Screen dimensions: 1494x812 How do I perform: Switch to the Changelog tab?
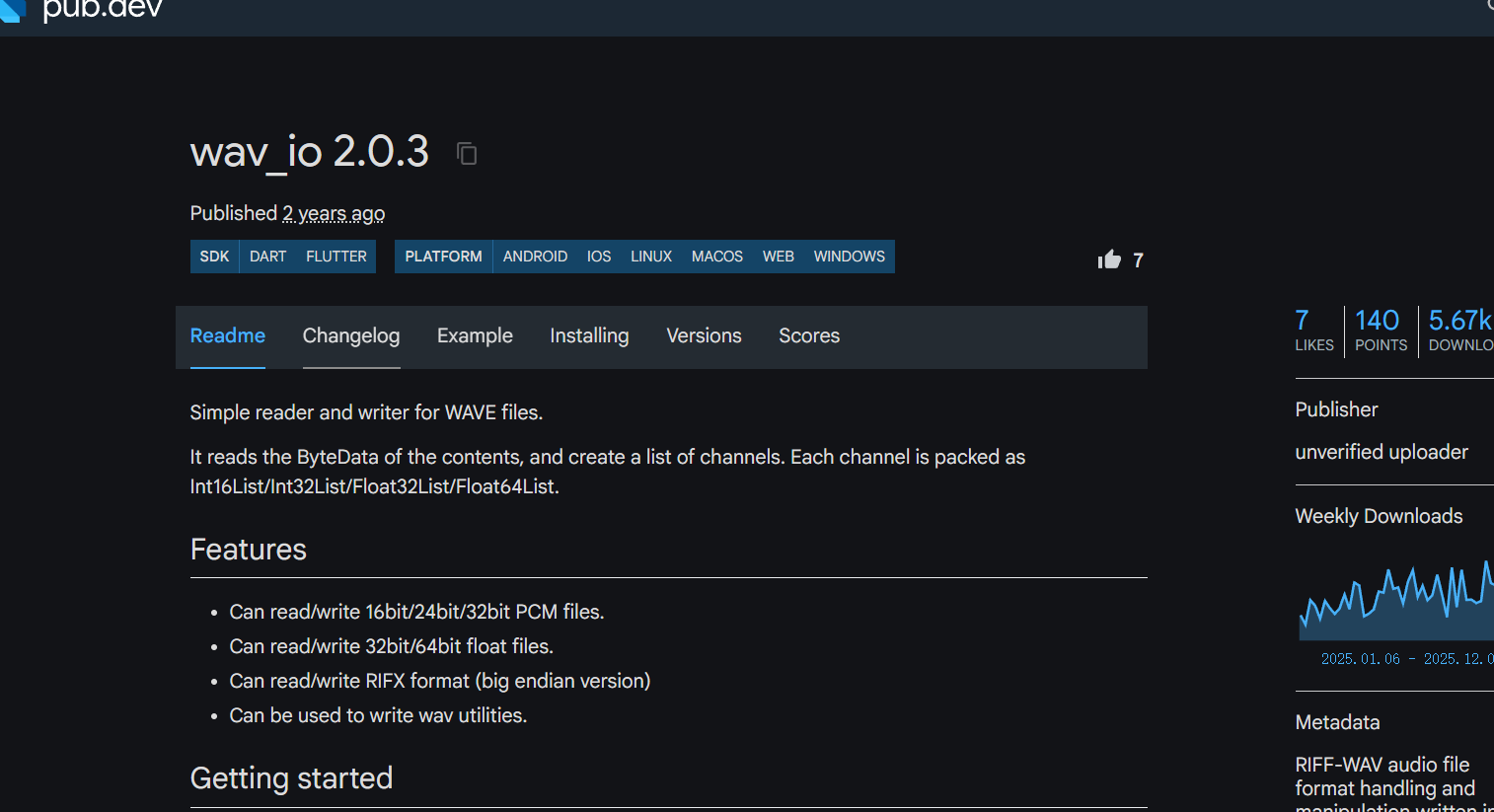[350, 335]
